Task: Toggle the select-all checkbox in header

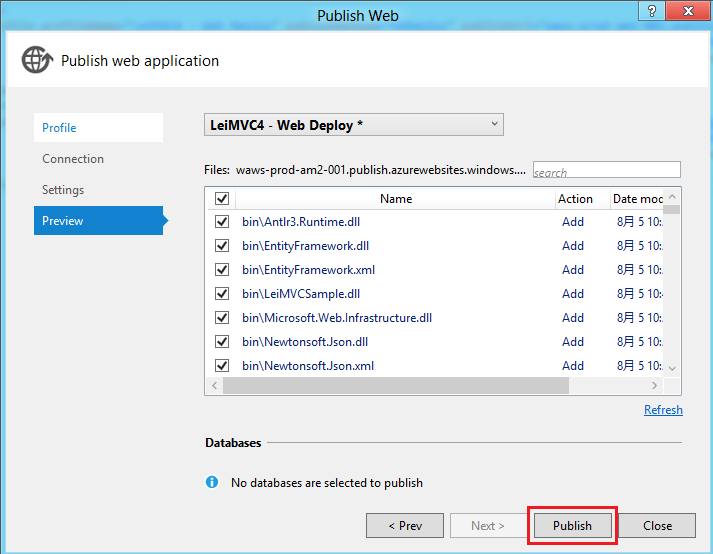Action: [222, 198]
